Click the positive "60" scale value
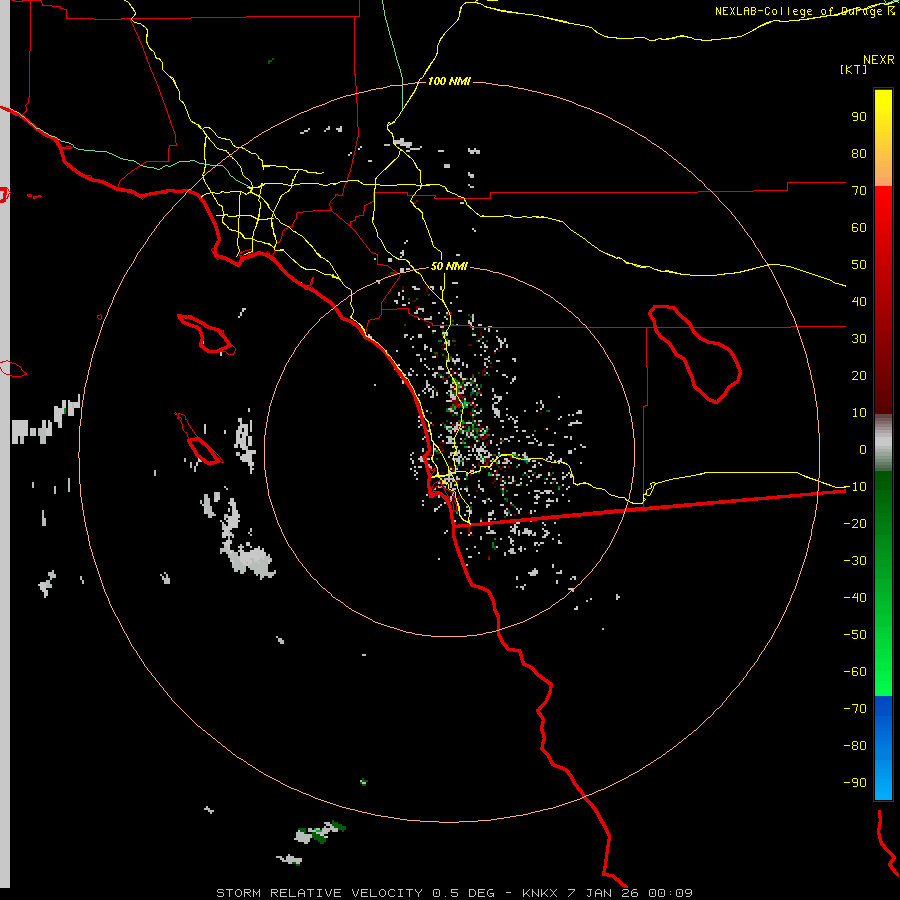The height and width of the screenshot is (900, 900). point(859,227)
